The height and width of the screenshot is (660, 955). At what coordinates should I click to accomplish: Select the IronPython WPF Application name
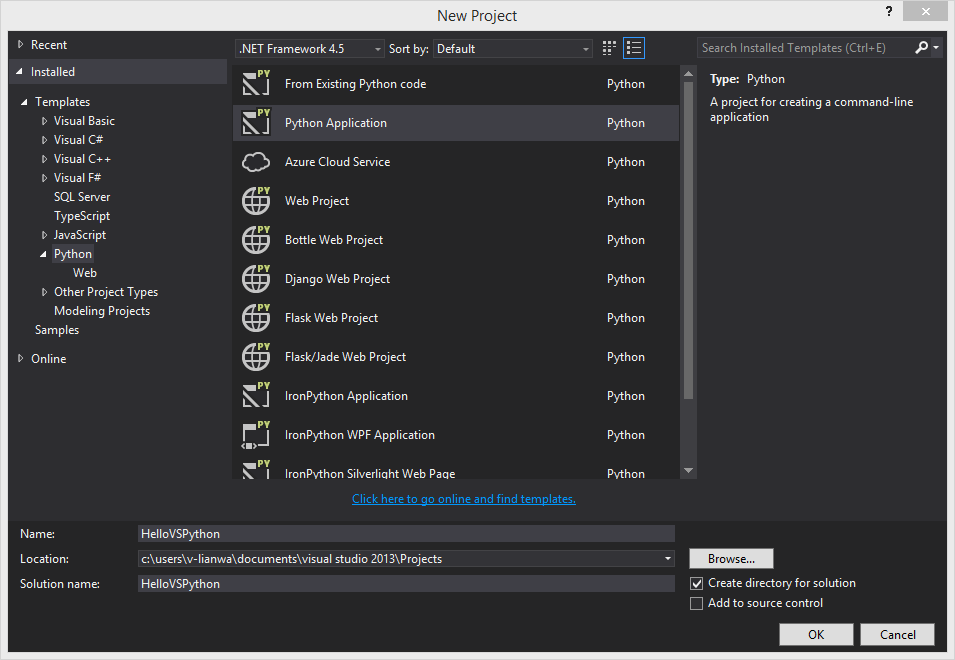pyautogui.click(x=360, y=435)
